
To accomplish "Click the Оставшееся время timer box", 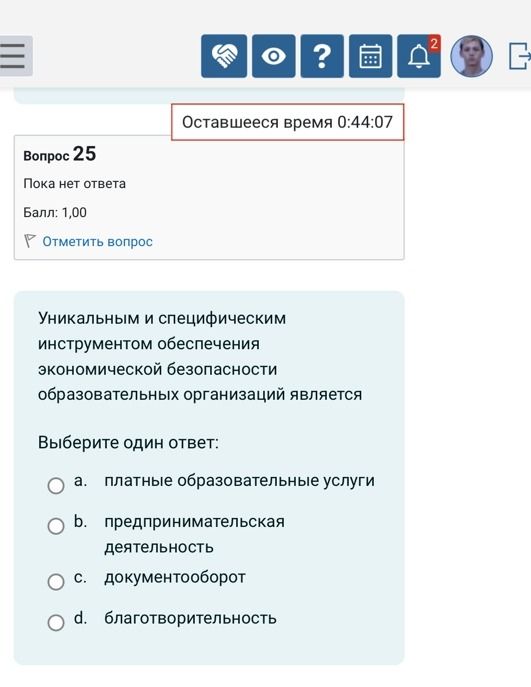I will (287, 122).
